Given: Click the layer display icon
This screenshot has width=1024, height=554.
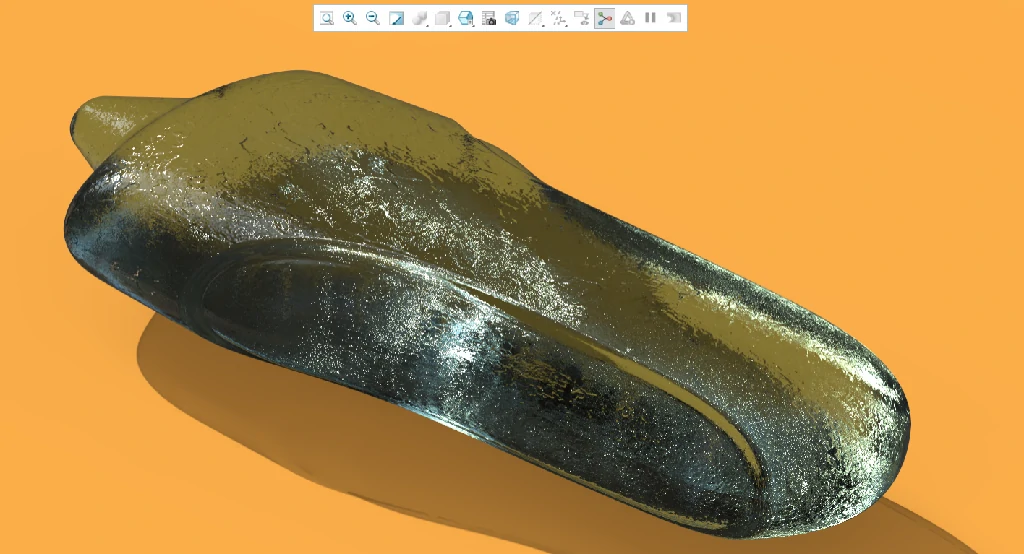Looking at the screenshot, I should (581, 18).
